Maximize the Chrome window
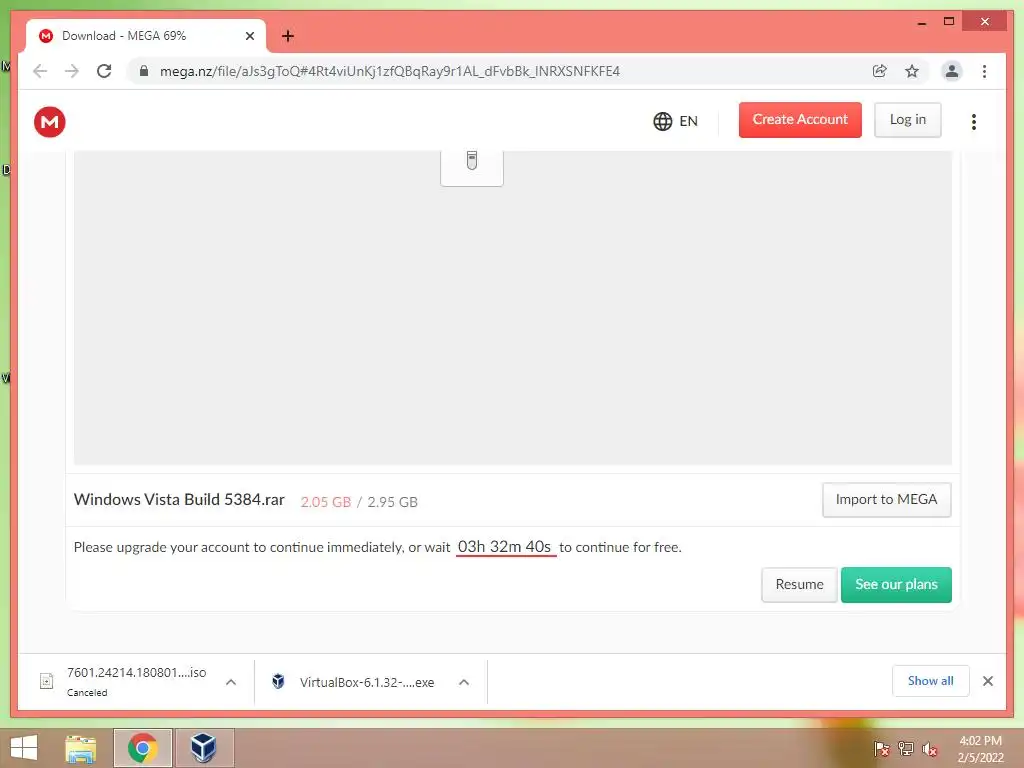The width and height of the screenshot is (1024, 768). 949,22
